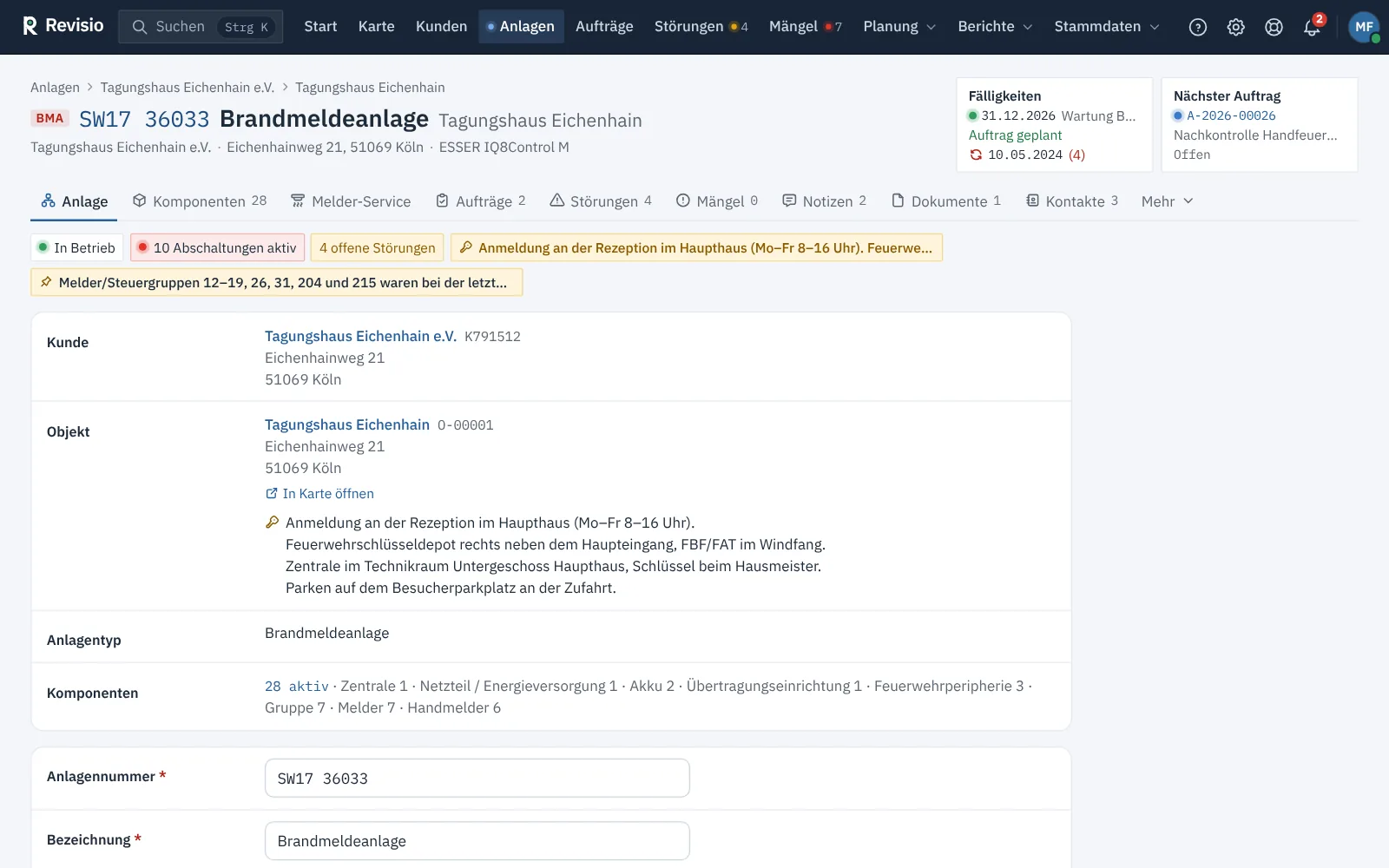Screen dimensions: 1389x868
Task: Select the Aufträge tab with count 2
Action: (480, 201)
